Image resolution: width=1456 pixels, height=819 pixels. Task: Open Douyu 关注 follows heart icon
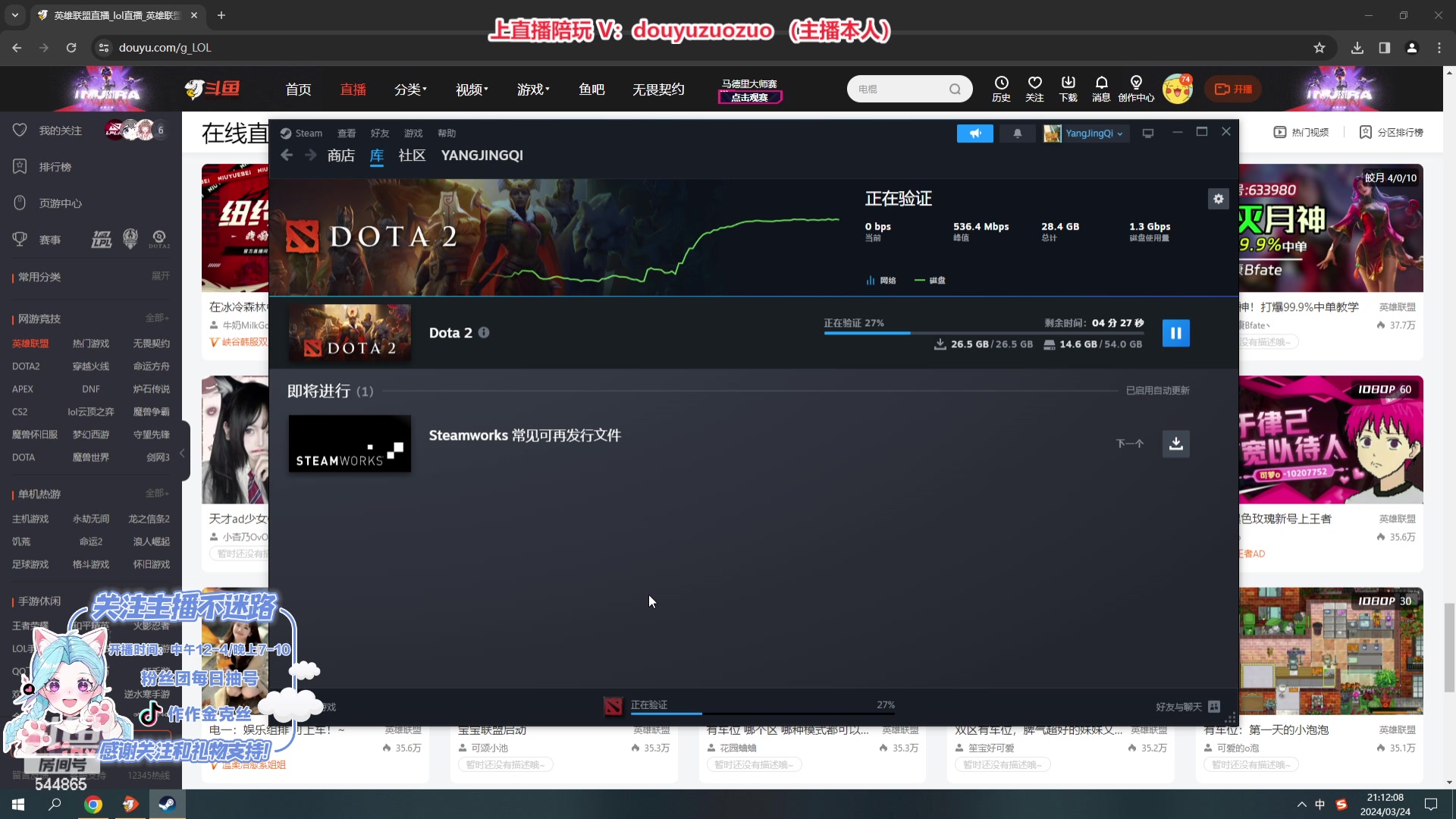(1034, 89)
